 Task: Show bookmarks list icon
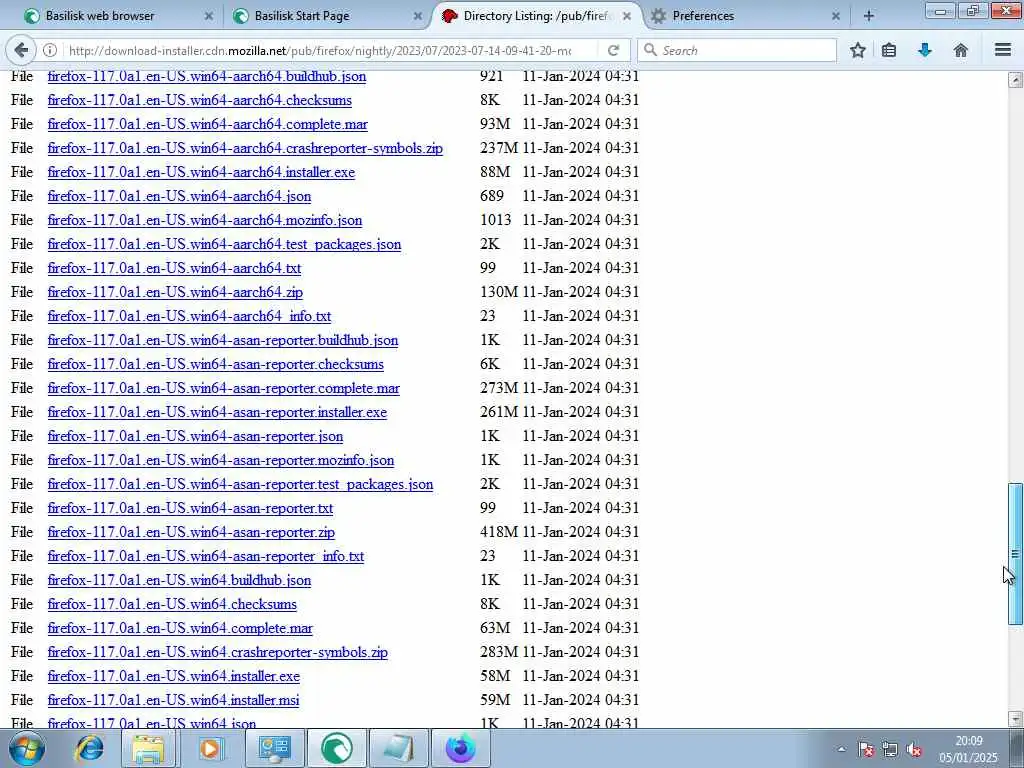pos(889,50)
